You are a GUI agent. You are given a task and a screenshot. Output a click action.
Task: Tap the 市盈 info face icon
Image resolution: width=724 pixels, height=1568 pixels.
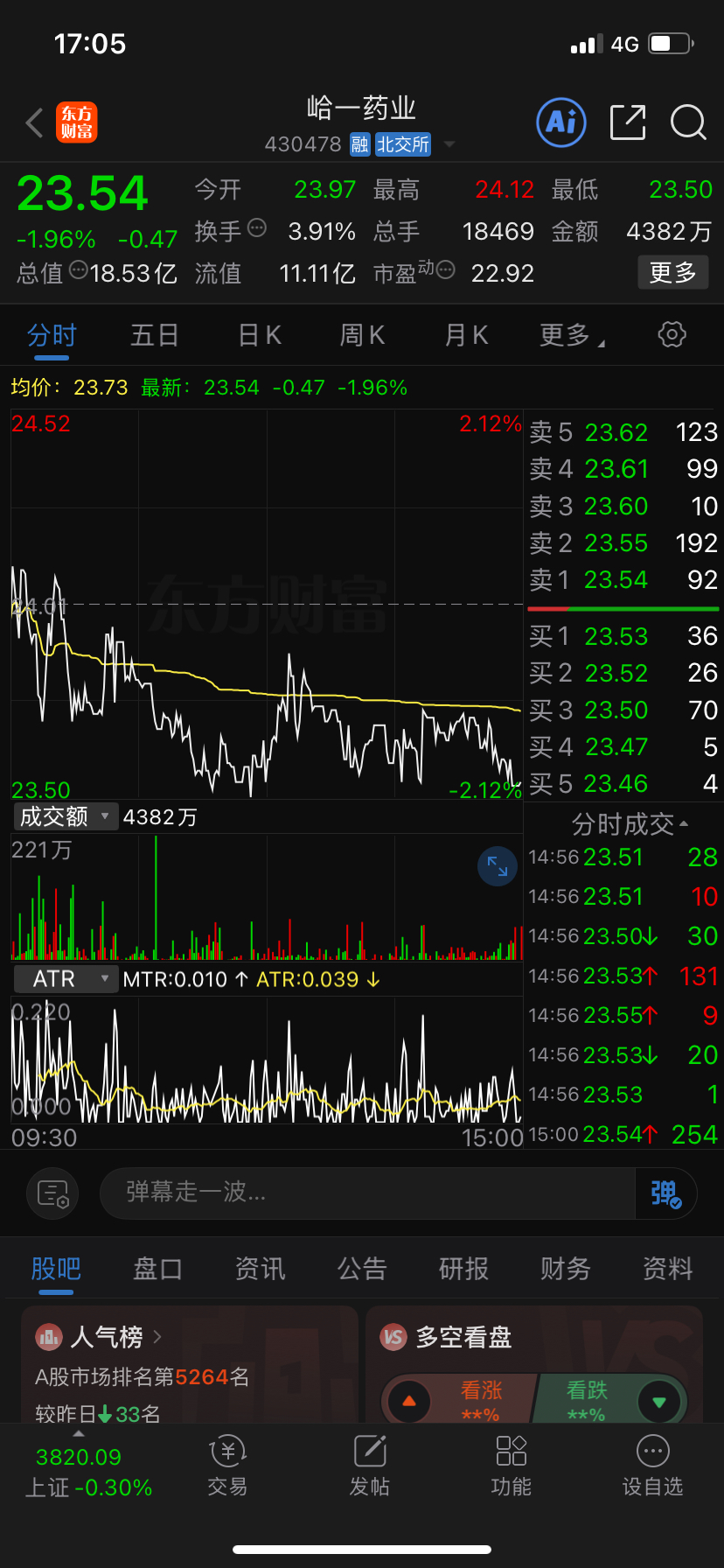coord(445,270)
